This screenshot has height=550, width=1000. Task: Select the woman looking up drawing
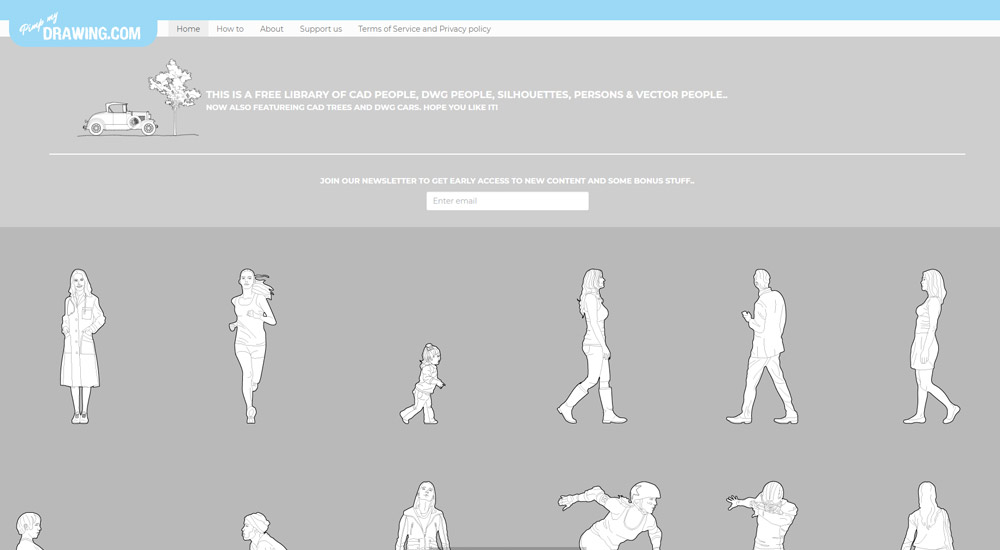coord(422,516)
